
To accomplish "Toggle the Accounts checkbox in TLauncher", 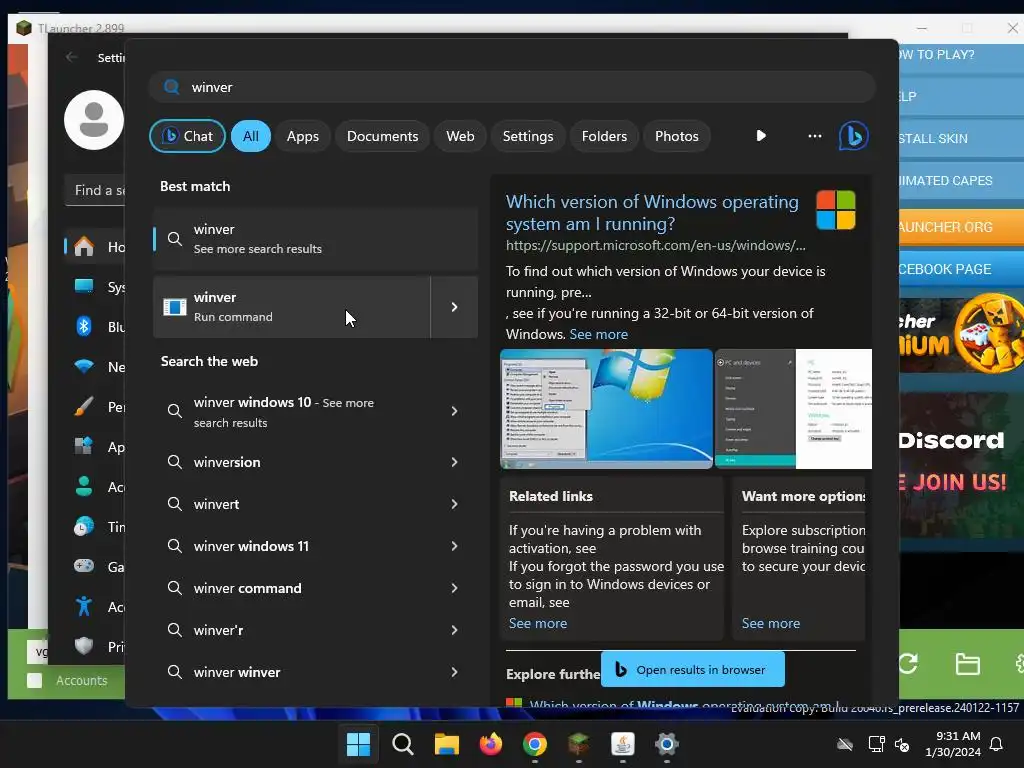I will (34, 680).
